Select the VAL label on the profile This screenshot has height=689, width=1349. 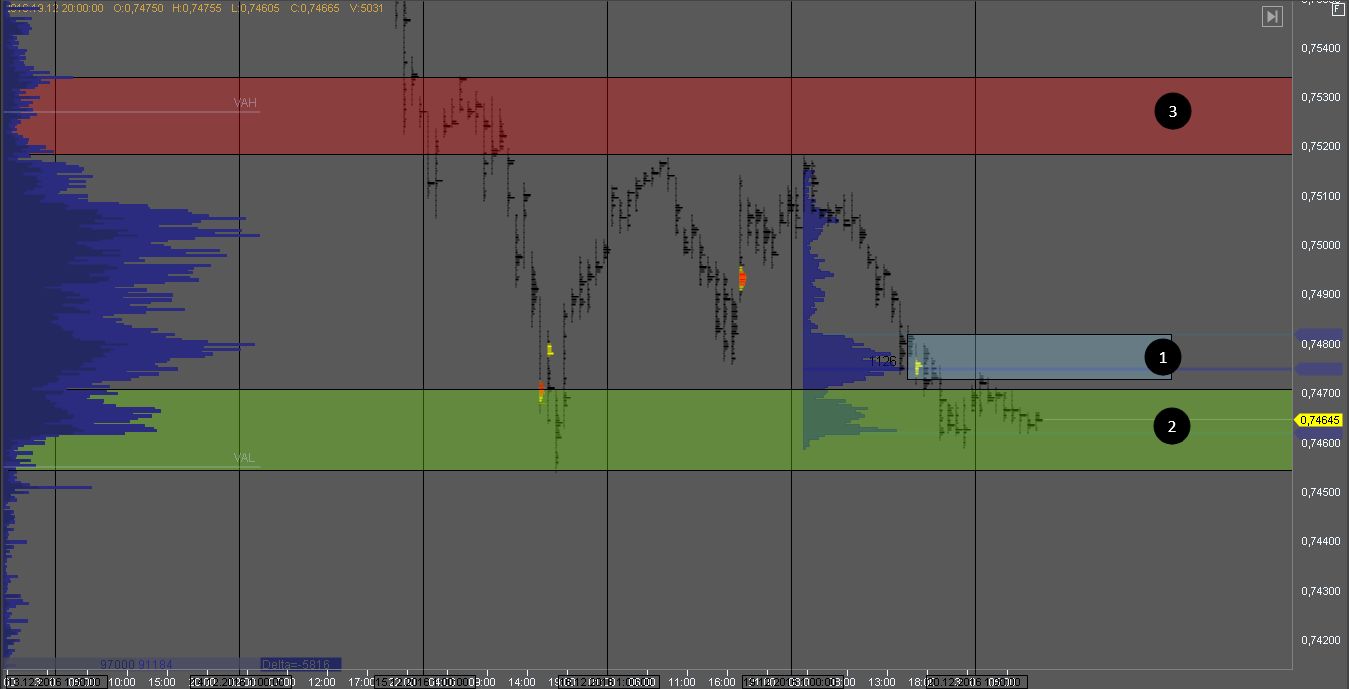(245, 458)
